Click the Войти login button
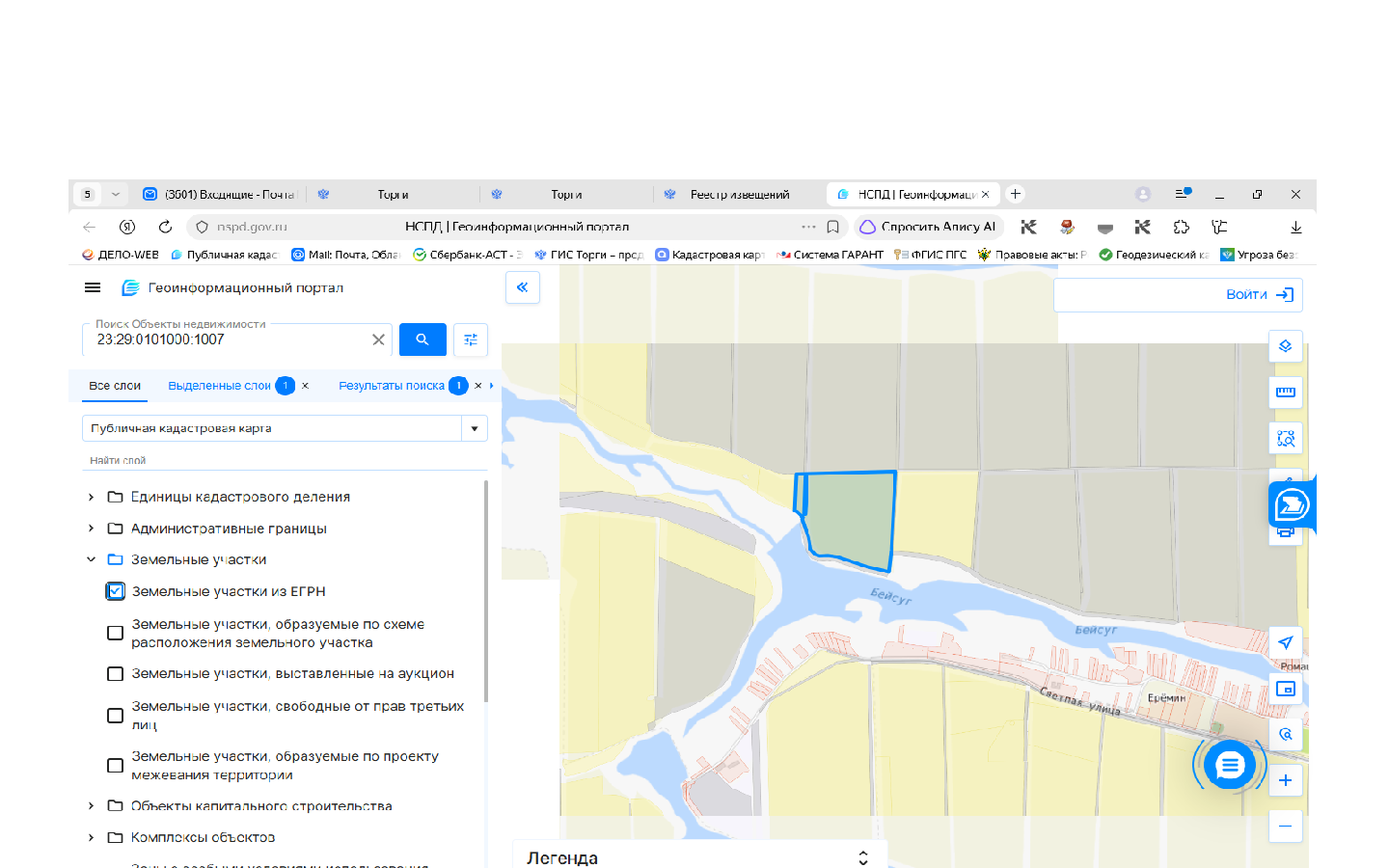Image resolution: width=1389 pixels, height=868 pixels. pos(1260,295)
